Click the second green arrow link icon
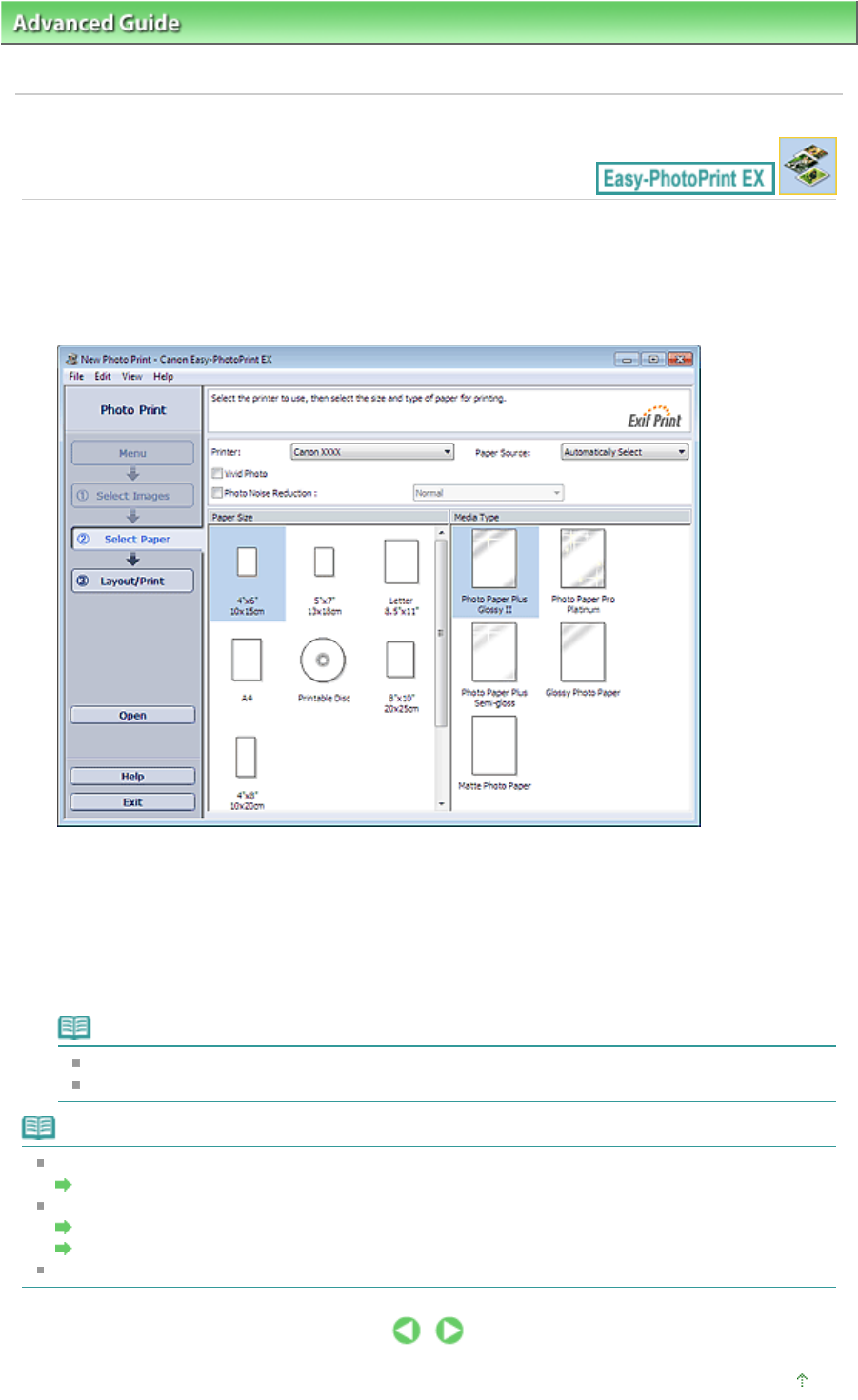The image size is (858, 1400). (x=63, y=1227)
